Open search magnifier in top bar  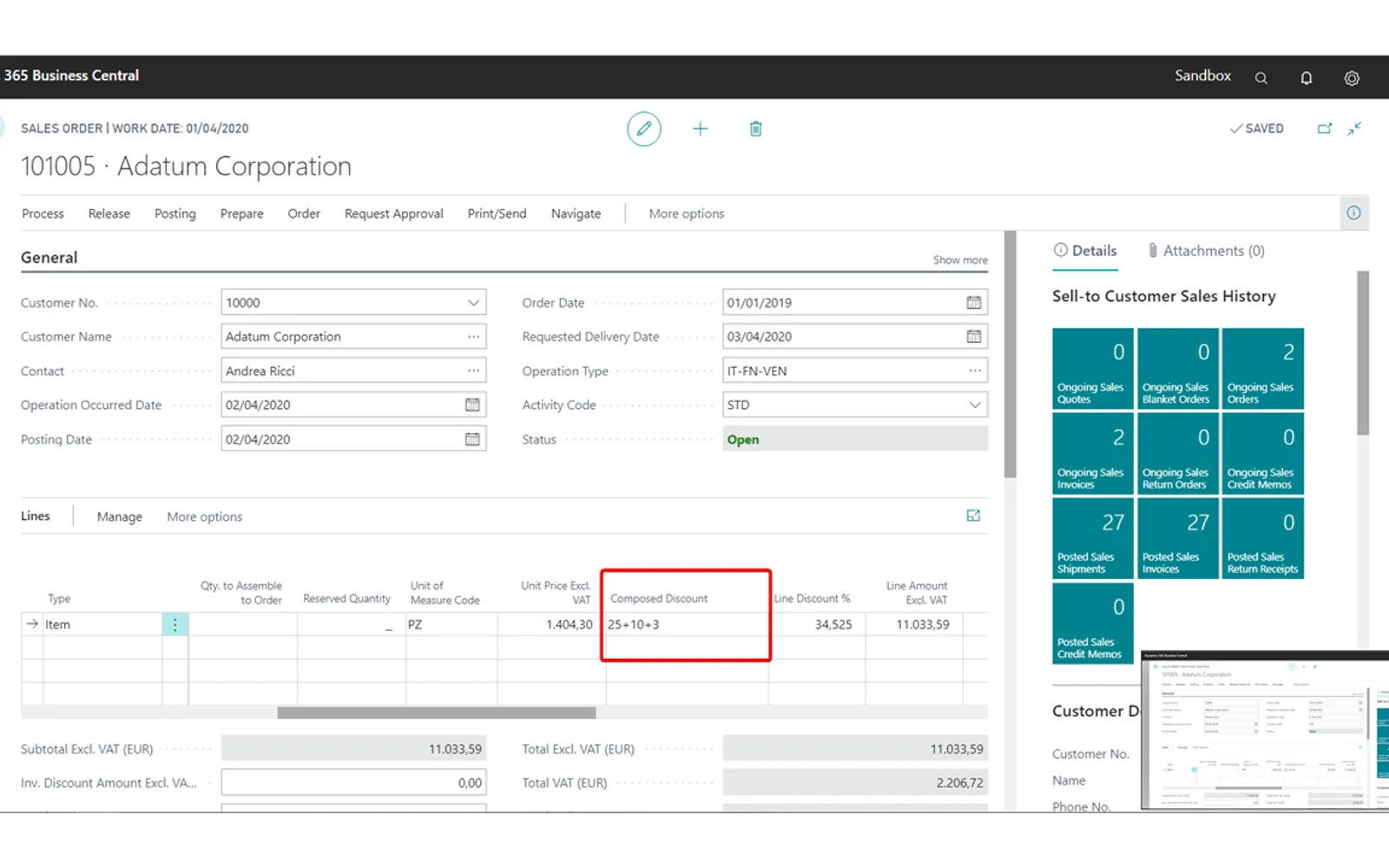point(1261,77)
